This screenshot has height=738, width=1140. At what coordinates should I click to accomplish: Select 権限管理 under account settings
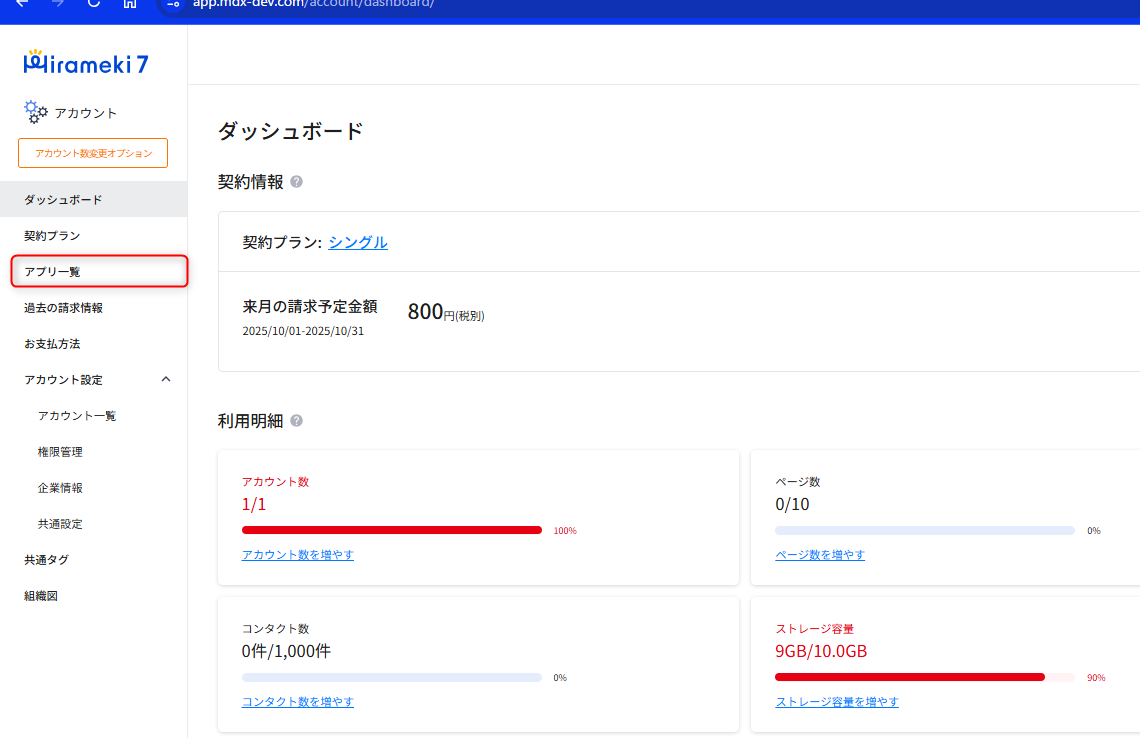coord(60,452)
